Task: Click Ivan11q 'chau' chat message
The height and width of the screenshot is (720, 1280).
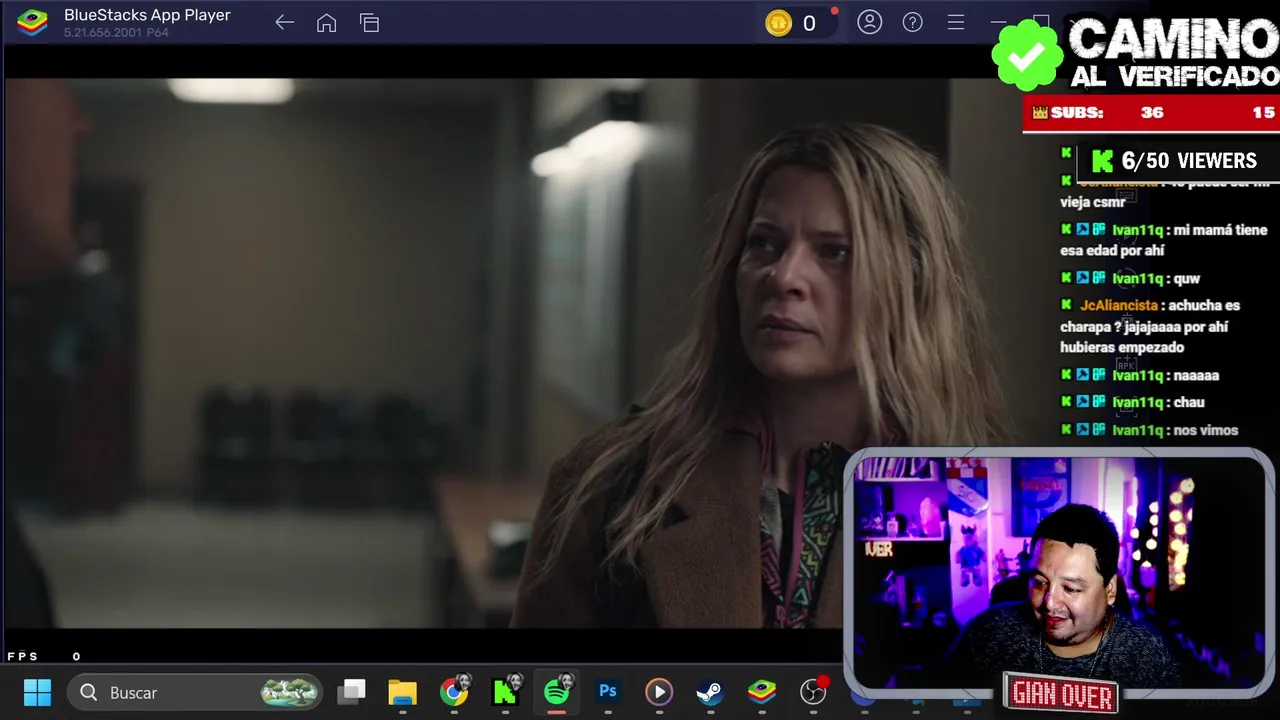Action: coord(1133,402)
